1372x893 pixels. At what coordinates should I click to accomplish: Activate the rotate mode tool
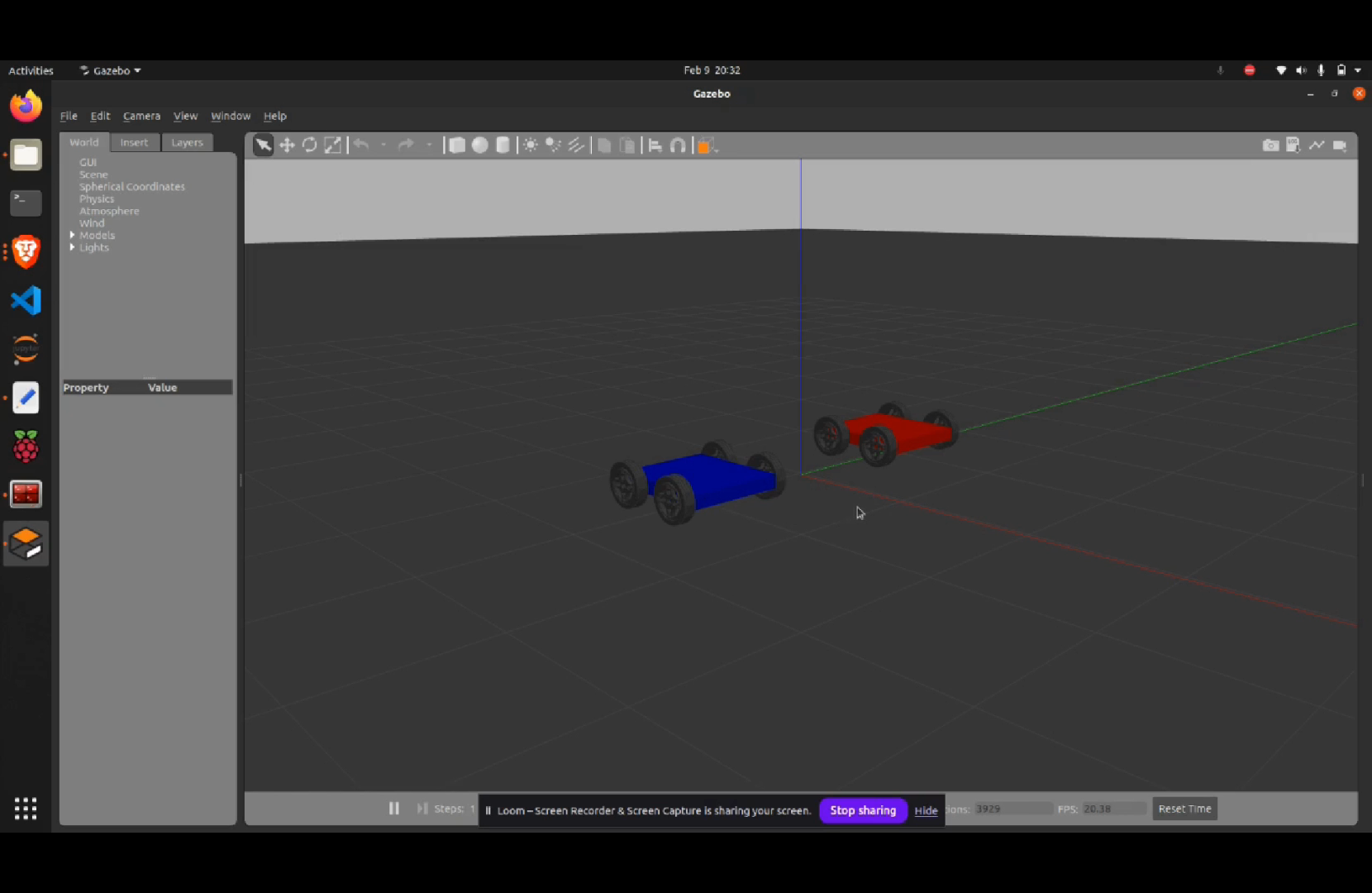click(310, 146)
